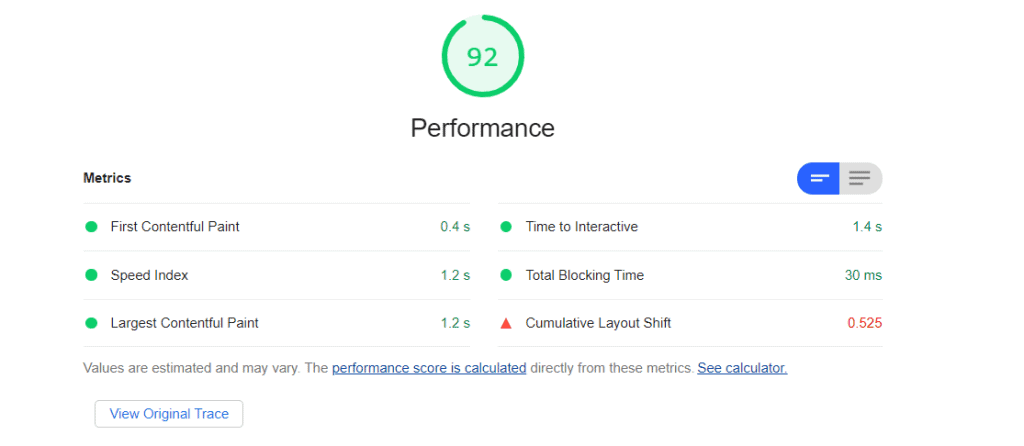Select the Speed Index metric label
The image size is (1024, 446).
pyautogui.click(x=150, y=276)
